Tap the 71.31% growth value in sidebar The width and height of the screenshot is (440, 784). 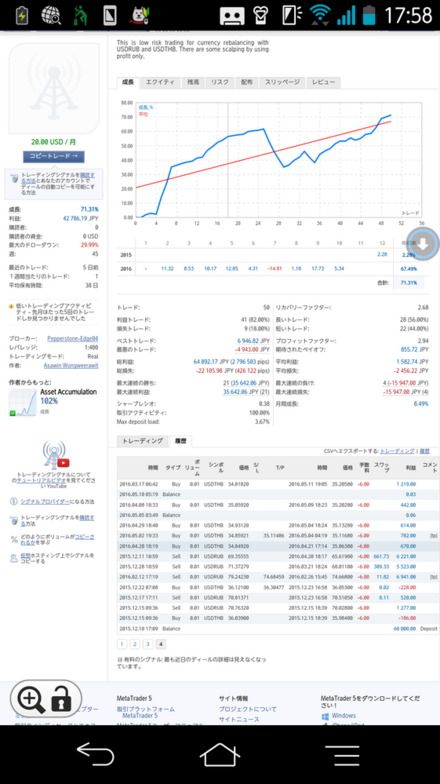coord(90,210)
